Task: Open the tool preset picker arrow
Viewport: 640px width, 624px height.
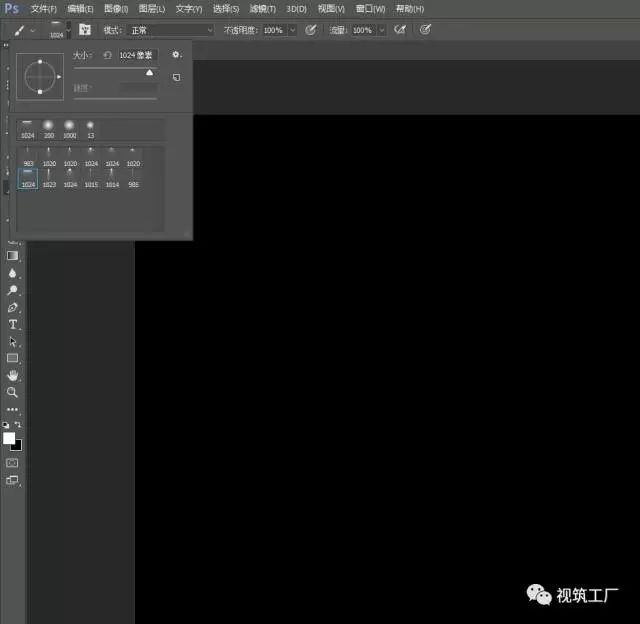Action: tap(33, 31)
